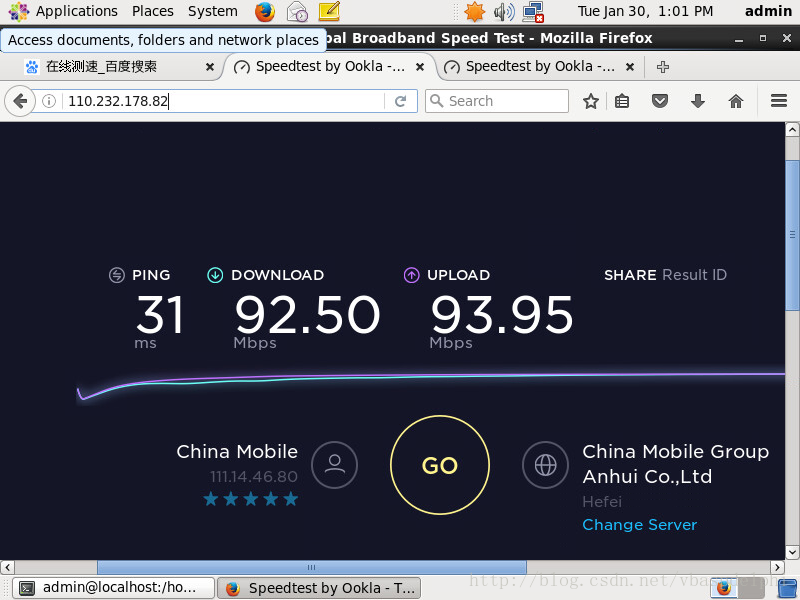Viewport: 800px width, 600px height.
Task: Open a new tab with plus button
Action: [x=663, y=67]
